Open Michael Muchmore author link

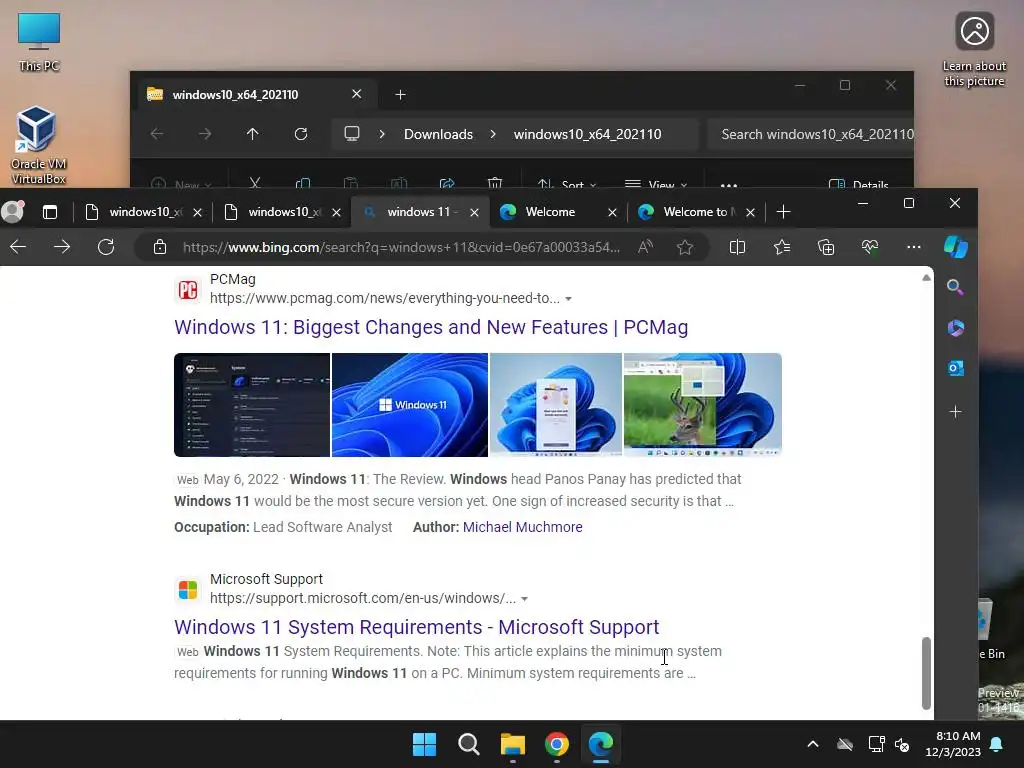click(x=522, y=527)
